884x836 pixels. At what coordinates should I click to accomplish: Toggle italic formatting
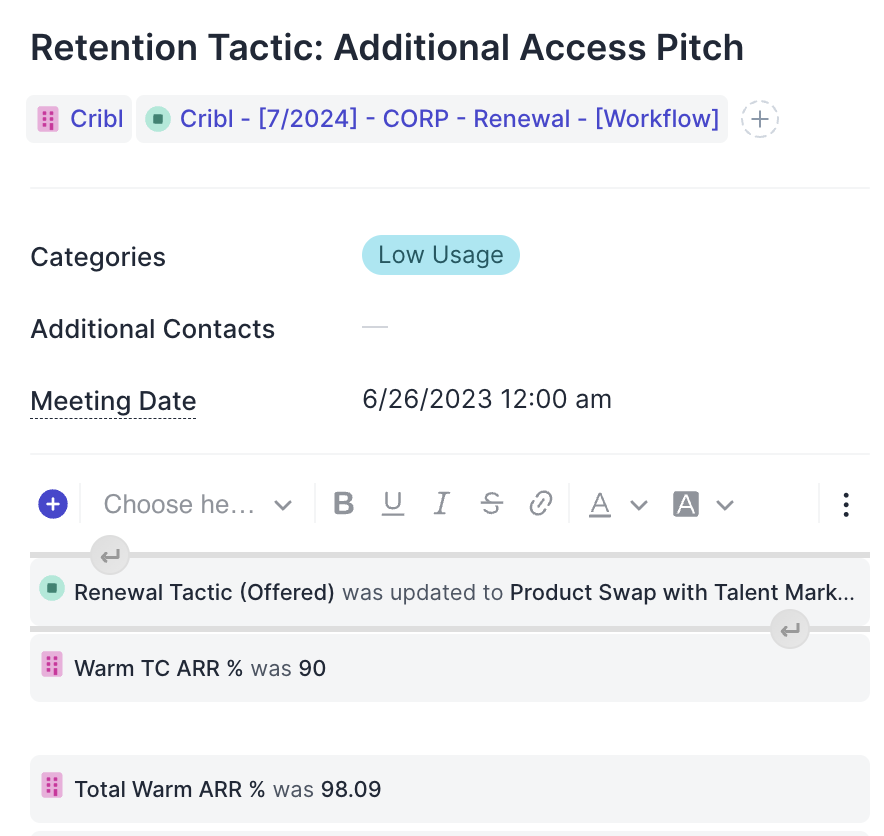[442, 504]
